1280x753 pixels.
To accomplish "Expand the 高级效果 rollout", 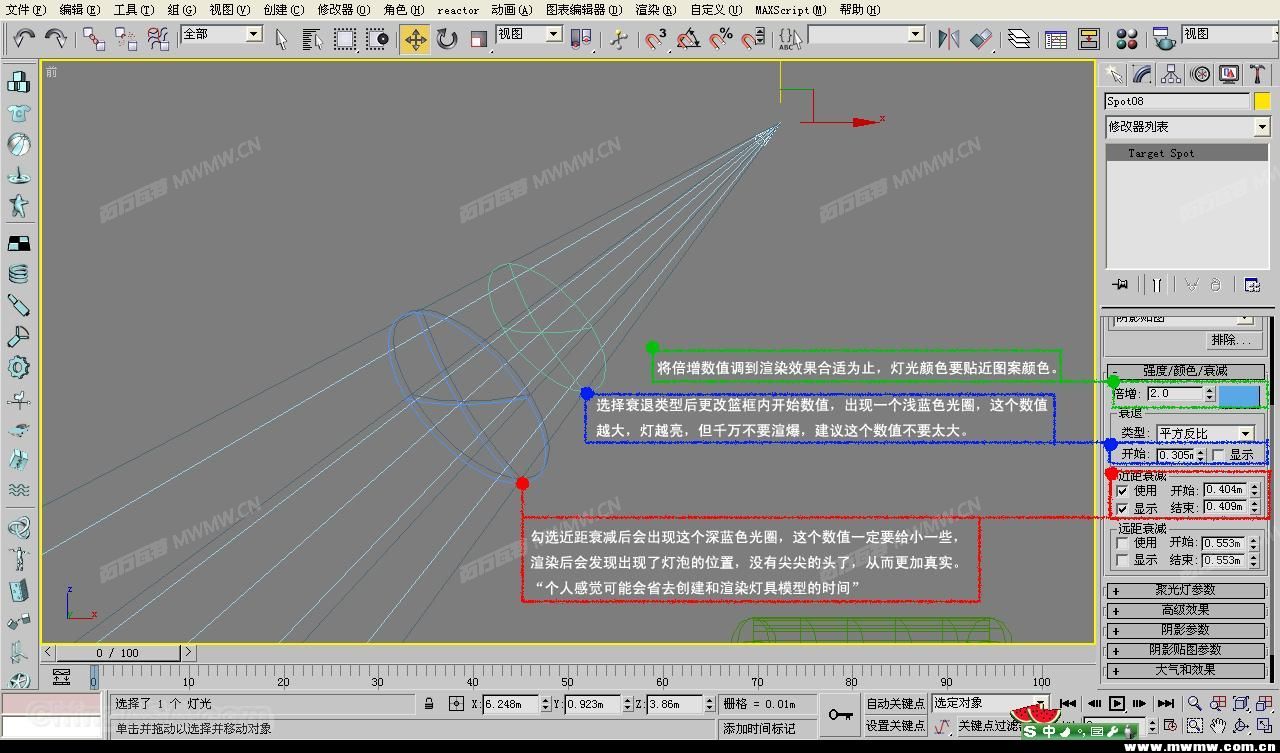I will coord(1185,610).
